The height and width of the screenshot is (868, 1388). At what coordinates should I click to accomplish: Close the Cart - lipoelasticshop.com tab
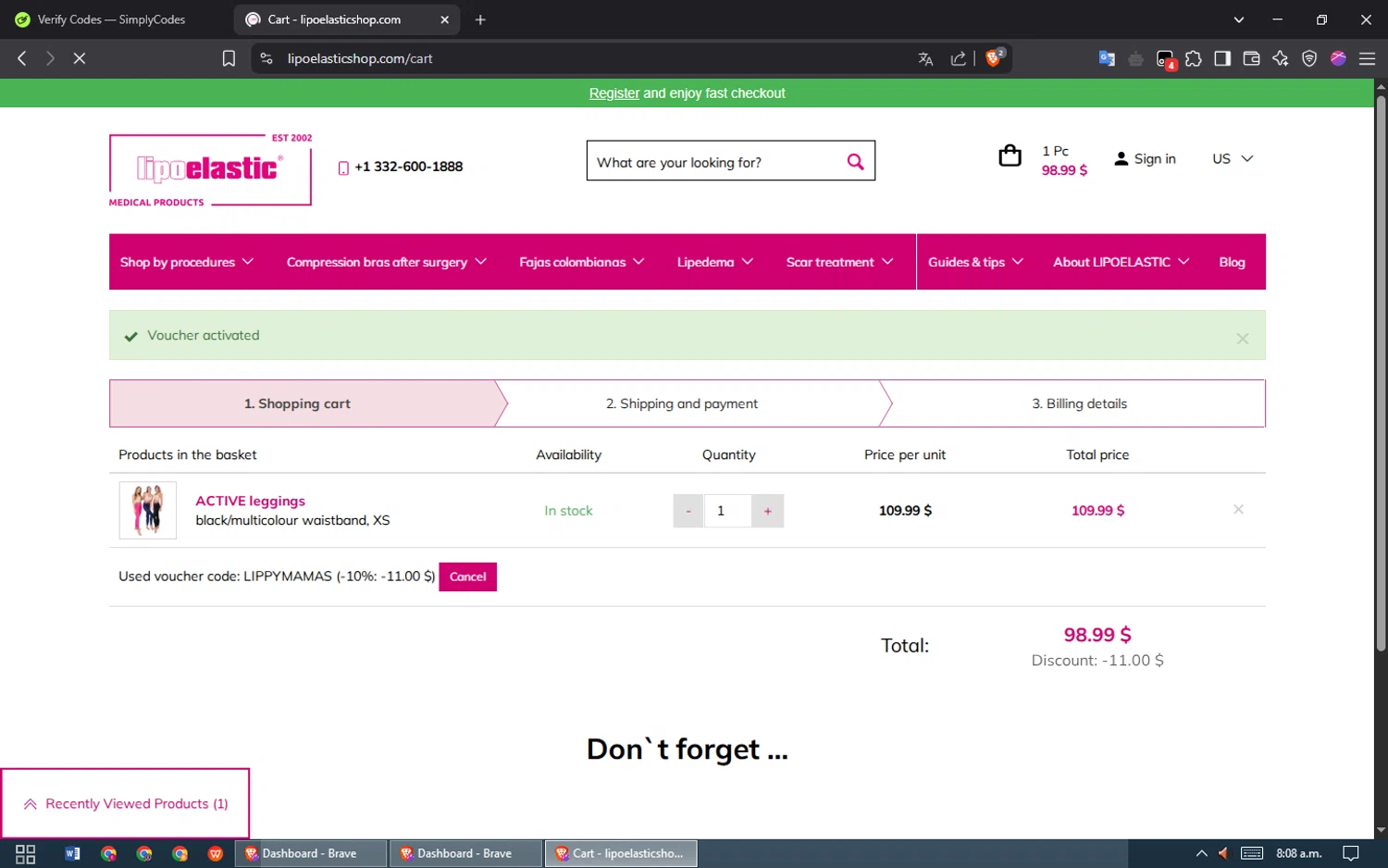[x=444, y=19]
